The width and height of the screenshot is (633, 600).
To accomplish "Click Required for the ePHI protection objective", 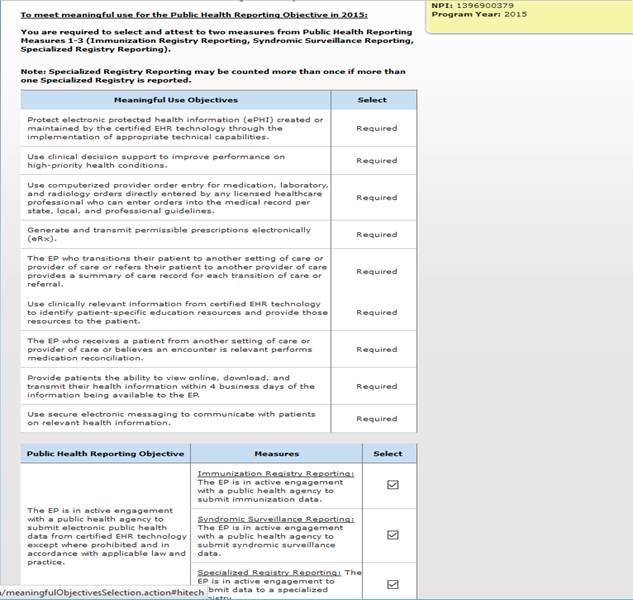I will (376, 128).
